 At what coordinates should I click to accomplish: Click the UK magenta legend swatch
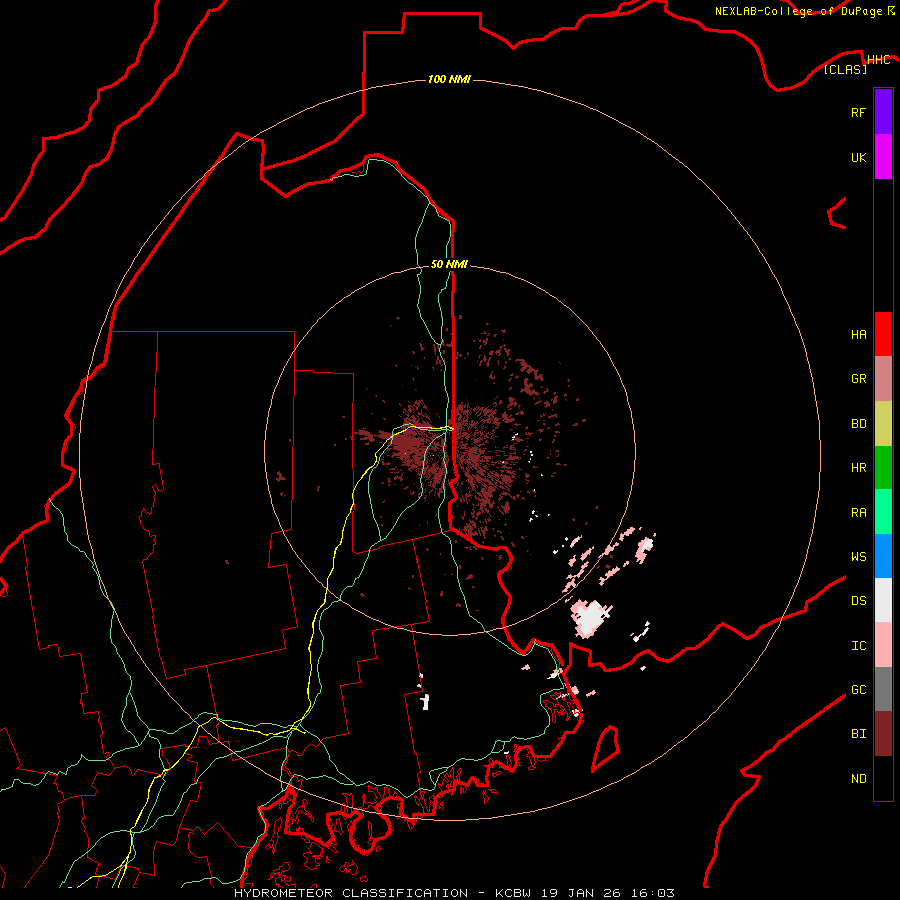(x=883, y=157)
